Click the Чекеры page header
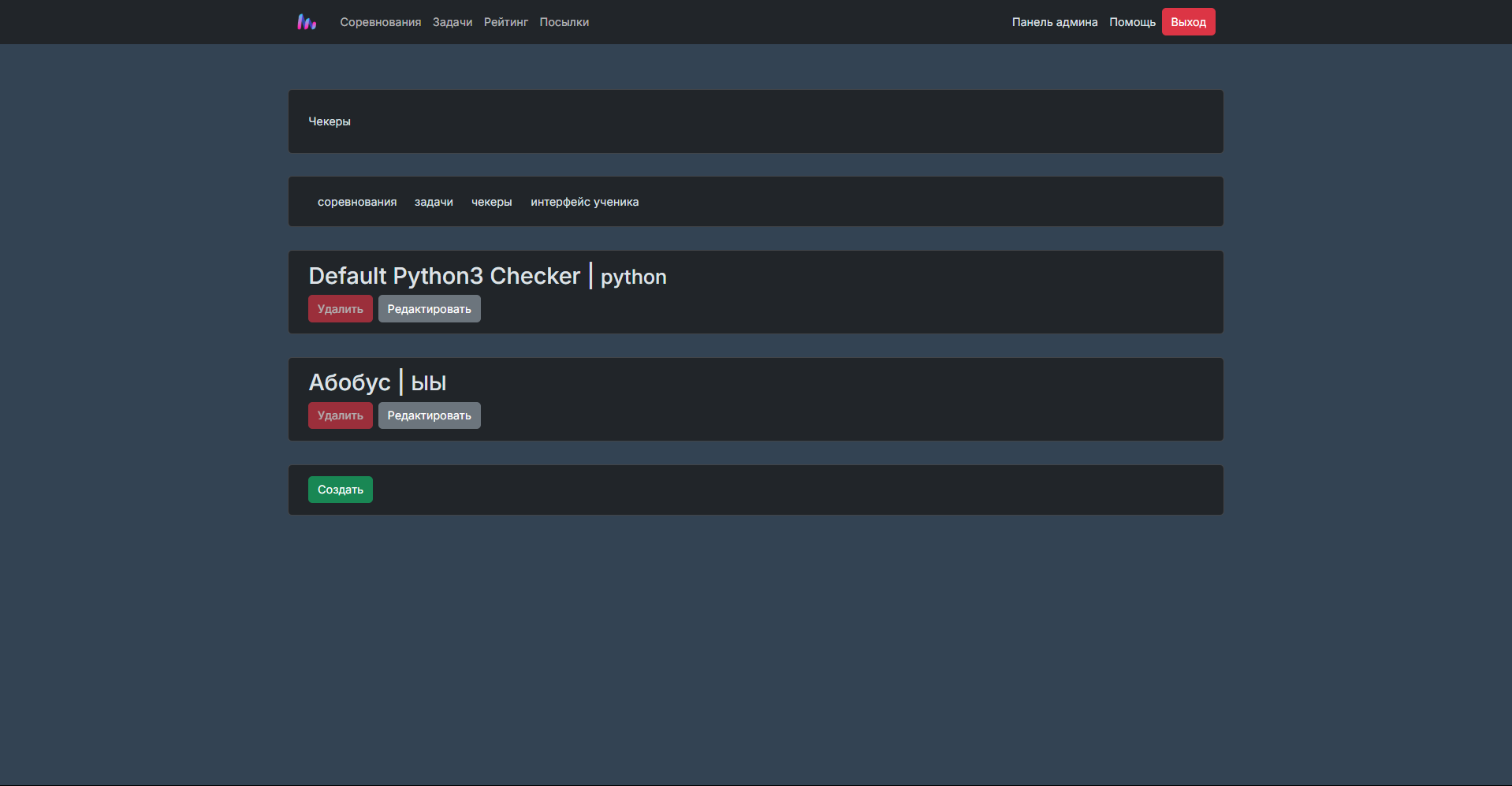 (x=330, y=121)
